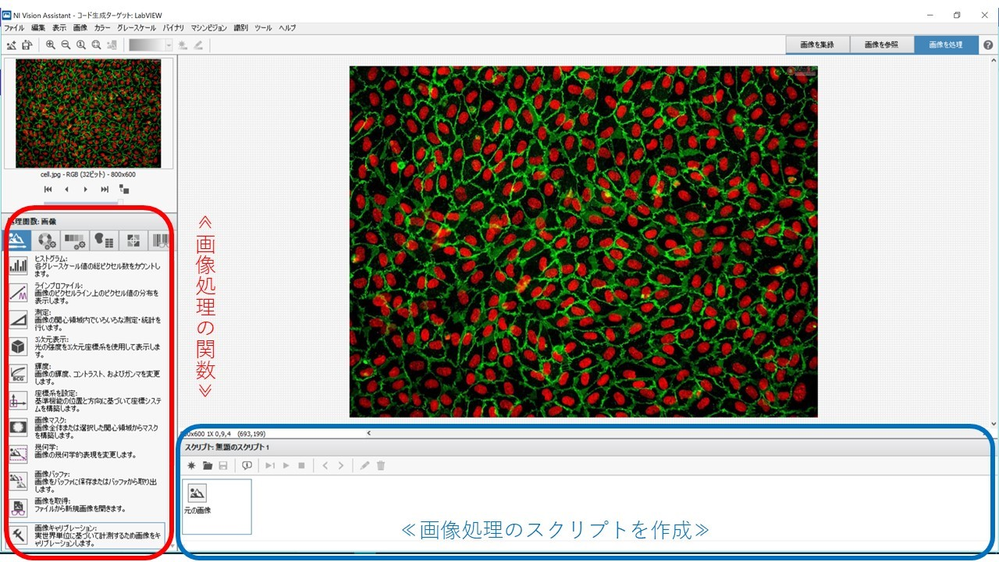Click the zoom 1:1 magnifier icon
Screen dimensions: 999x562
[x=81, y=45]
